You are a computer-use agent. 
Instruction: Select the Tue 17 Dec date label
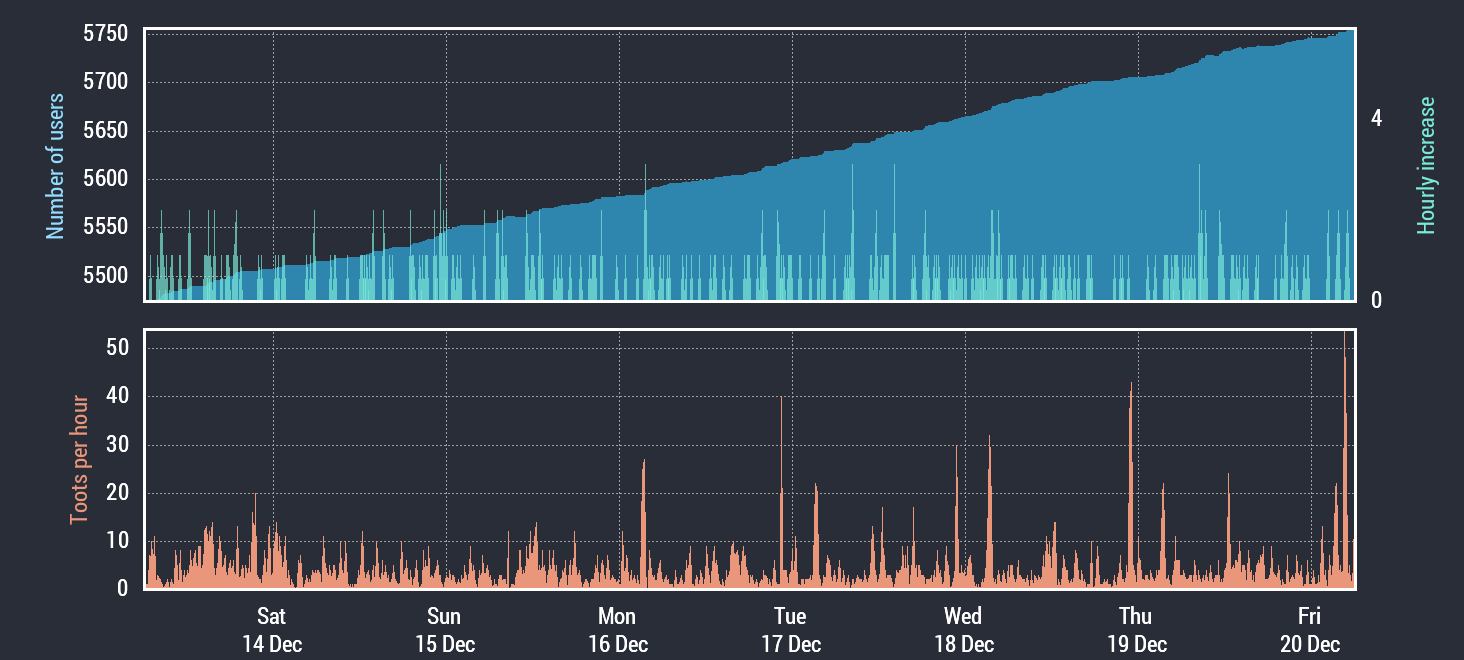pyautogui.click(x=790, y=630)
